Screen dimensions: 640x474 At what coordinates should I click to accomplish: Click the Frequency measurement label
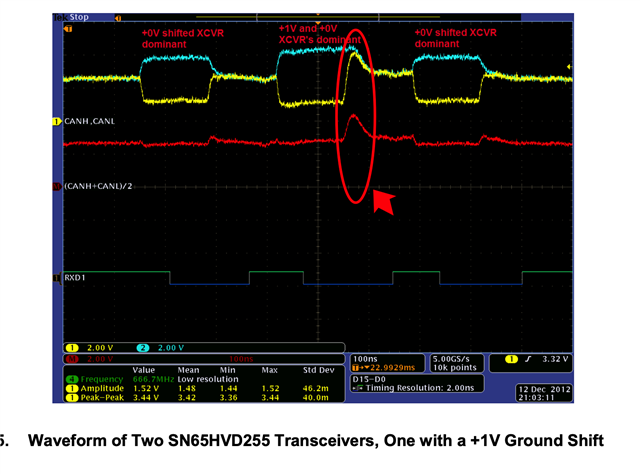coord(102,379)
